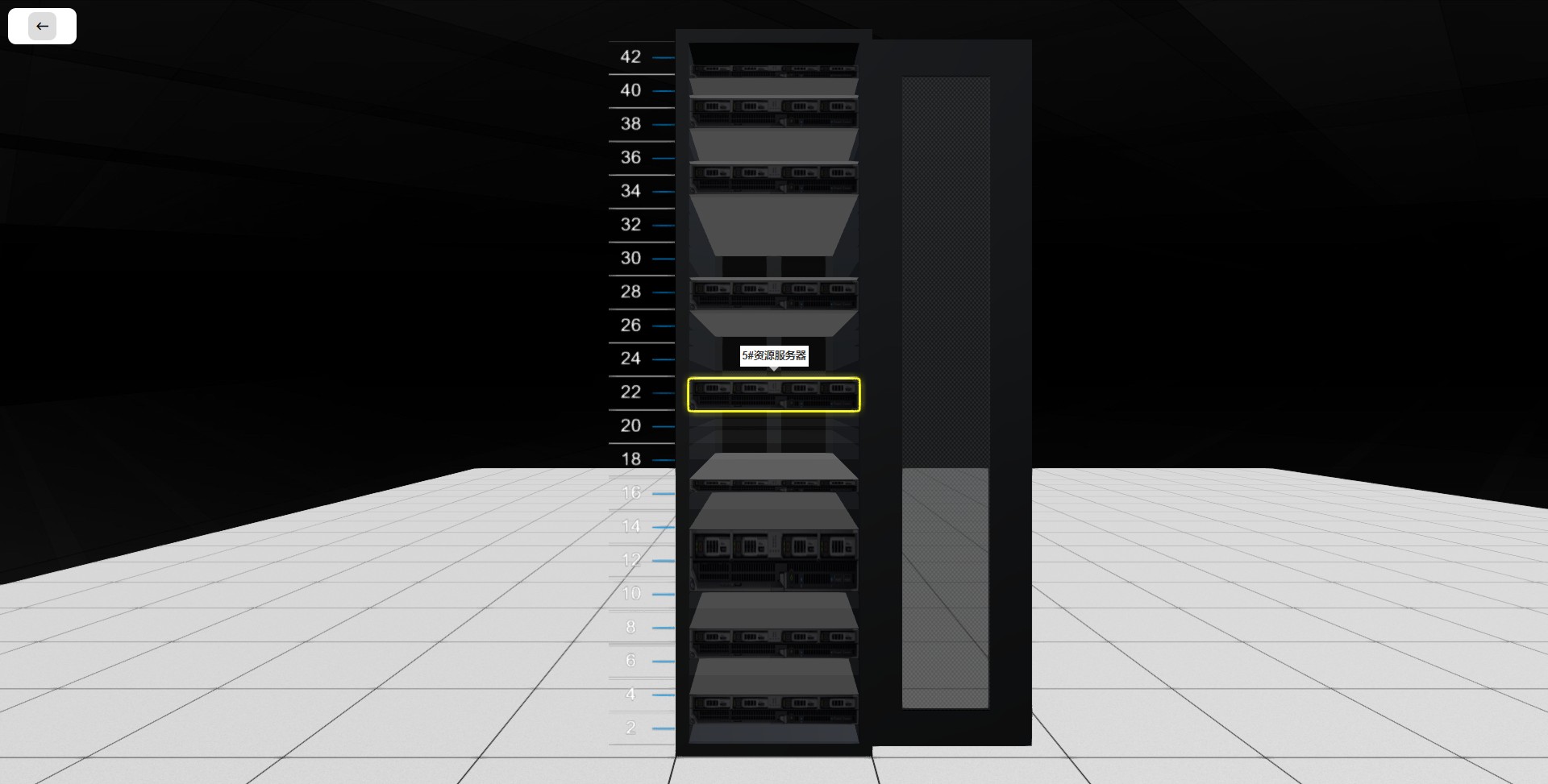Click rack unit label 42
The width and height of the screenshot is (1548, 784).
tap(630, 57)
